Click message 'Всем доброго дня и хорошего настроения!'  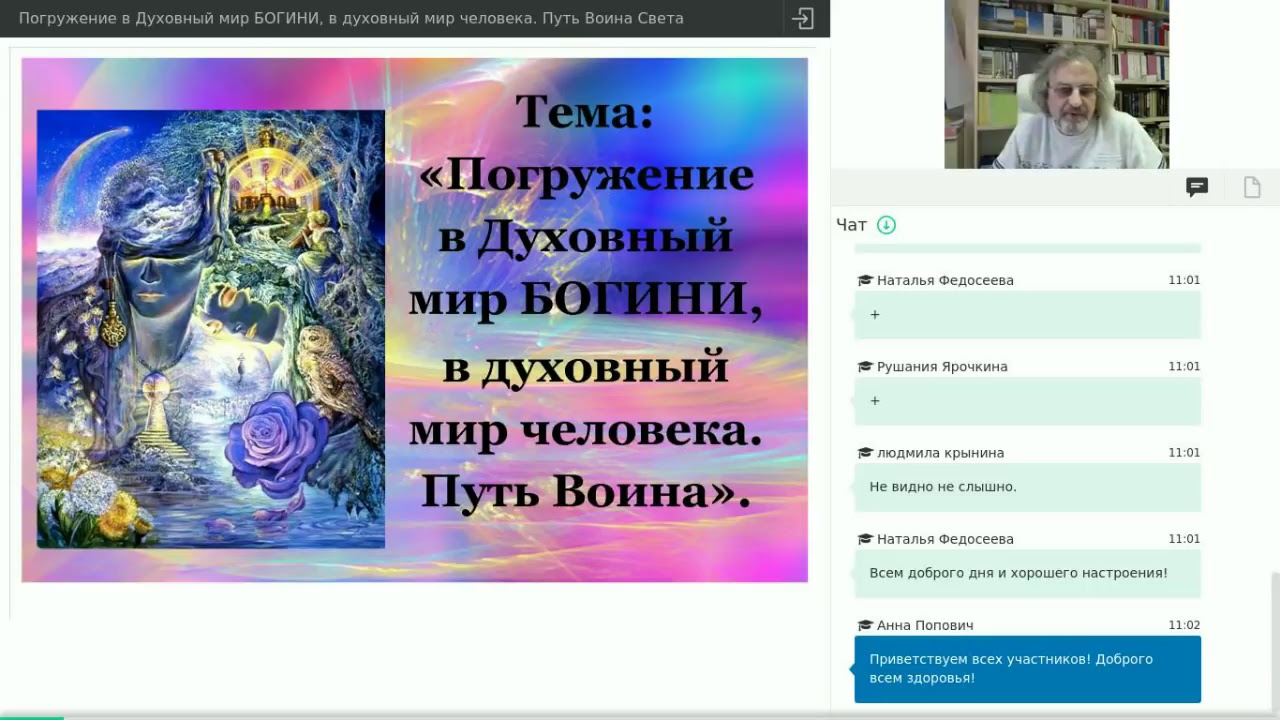[1018, 573]
